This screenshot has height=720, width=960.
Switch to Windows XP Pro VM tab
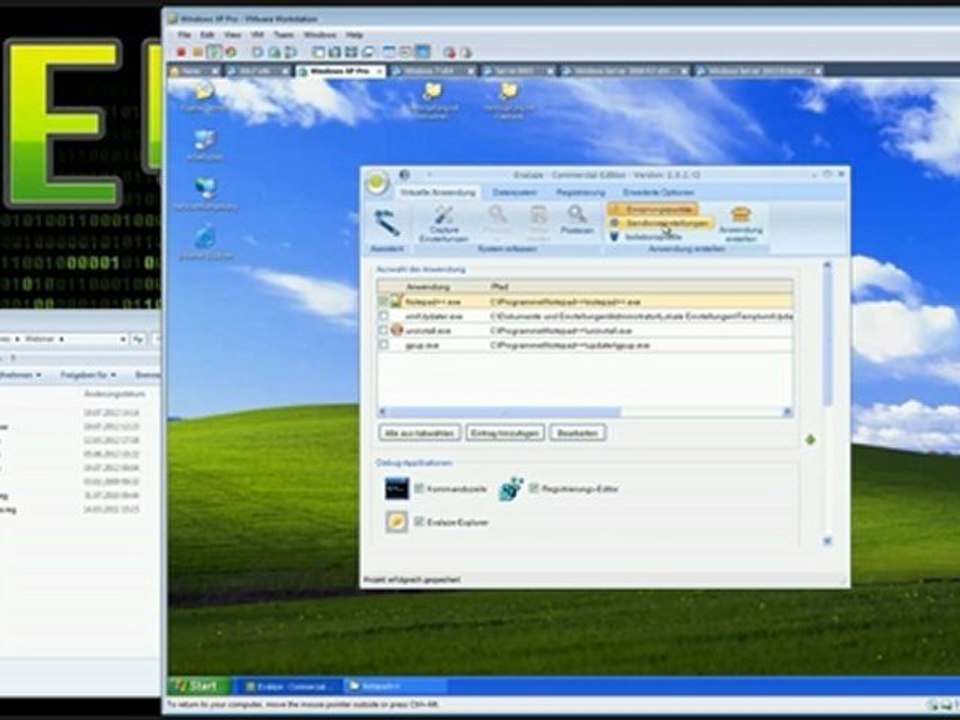click(x=340, y=71)
